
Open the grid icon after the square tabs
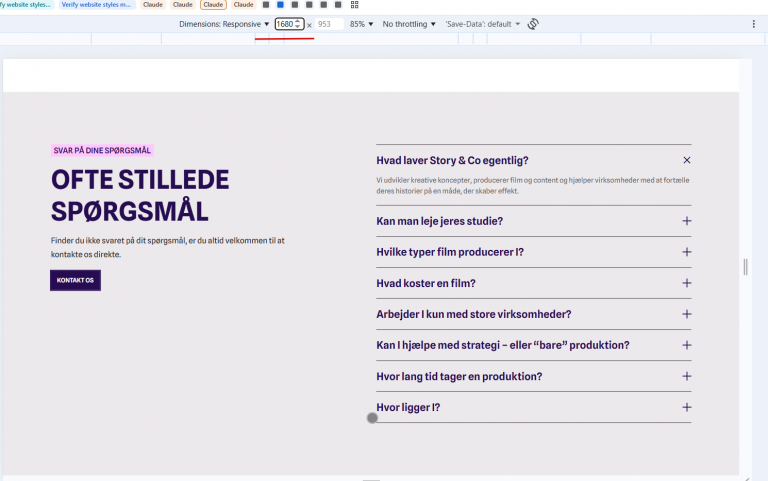coord(355,4)
